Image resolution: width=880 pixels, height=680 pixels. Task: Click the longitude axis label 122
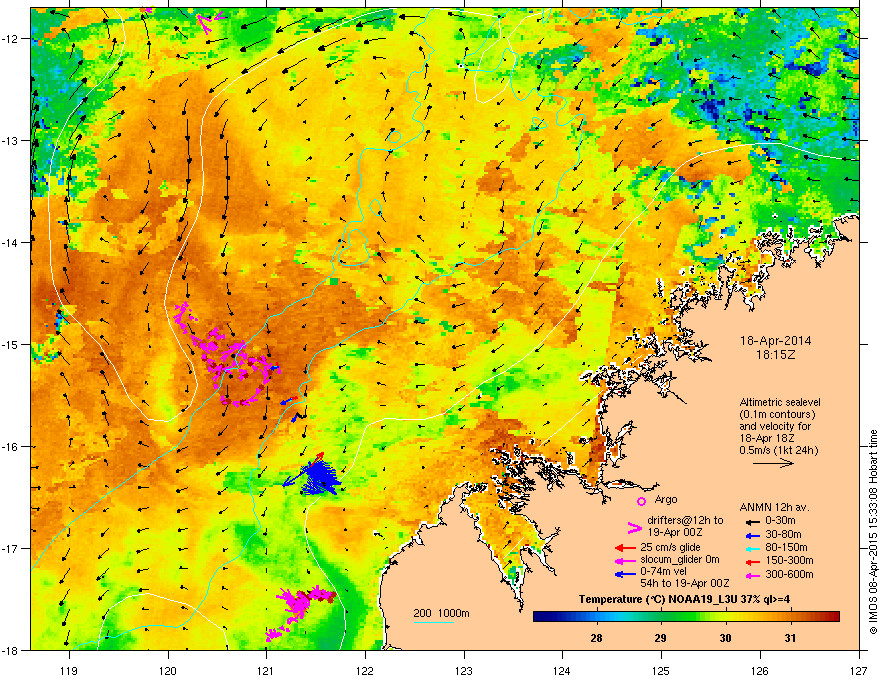tap(365, 670)
